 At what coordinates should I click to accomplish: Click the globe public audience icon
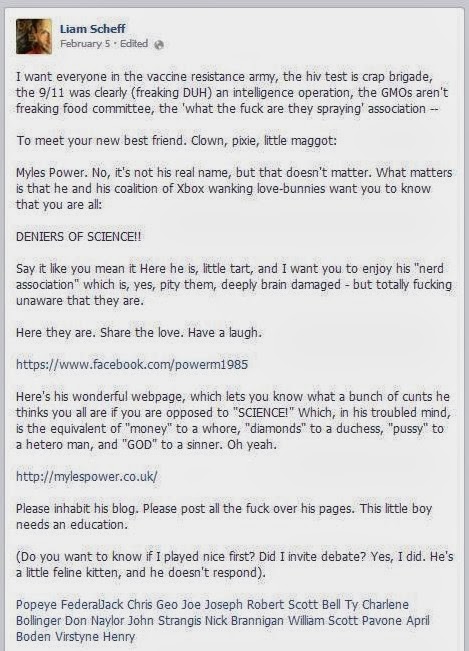tap(159, 44)
